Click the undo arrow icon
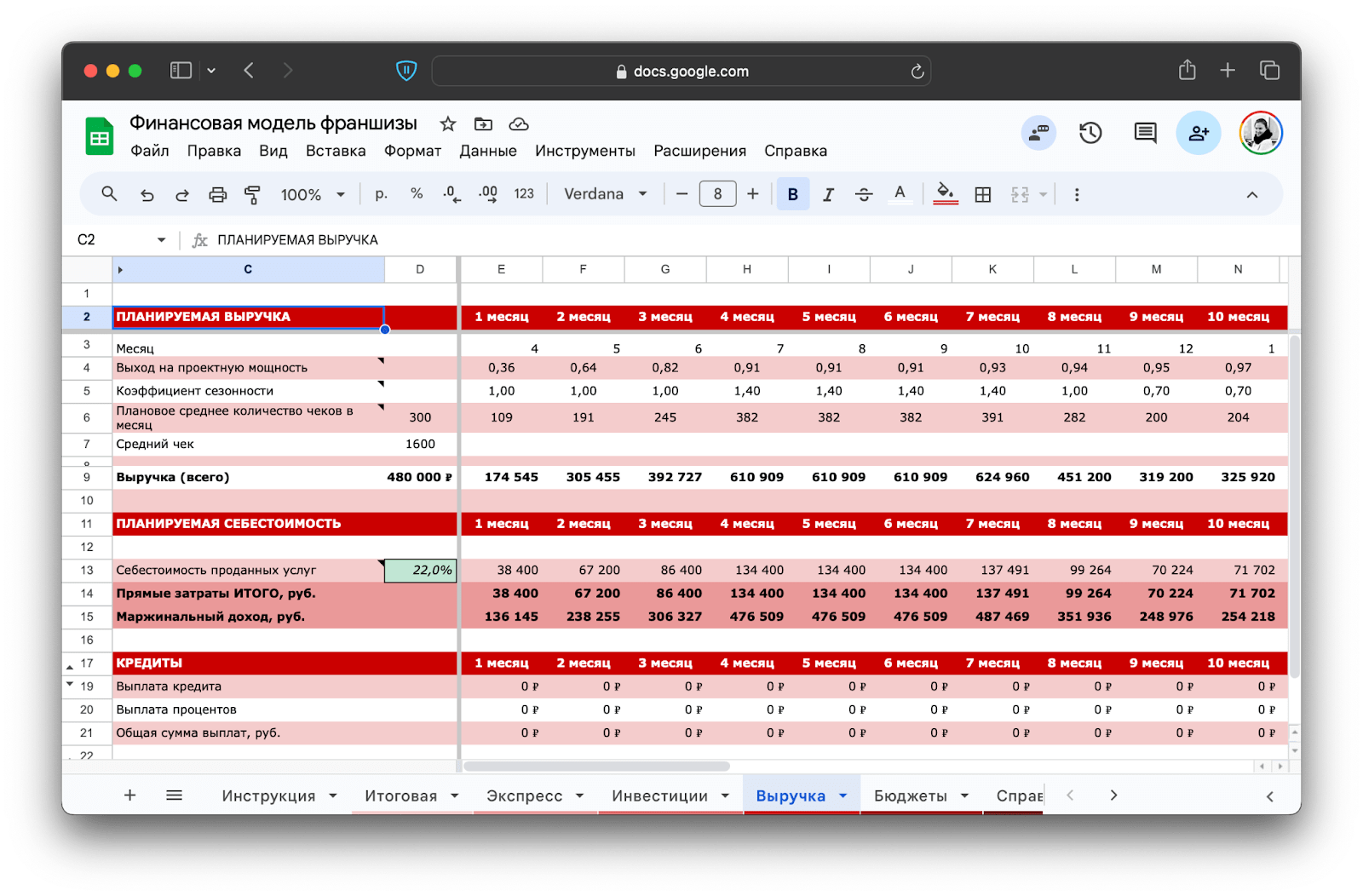Viewport: 1363px width, 896px height. click(147, 195)
